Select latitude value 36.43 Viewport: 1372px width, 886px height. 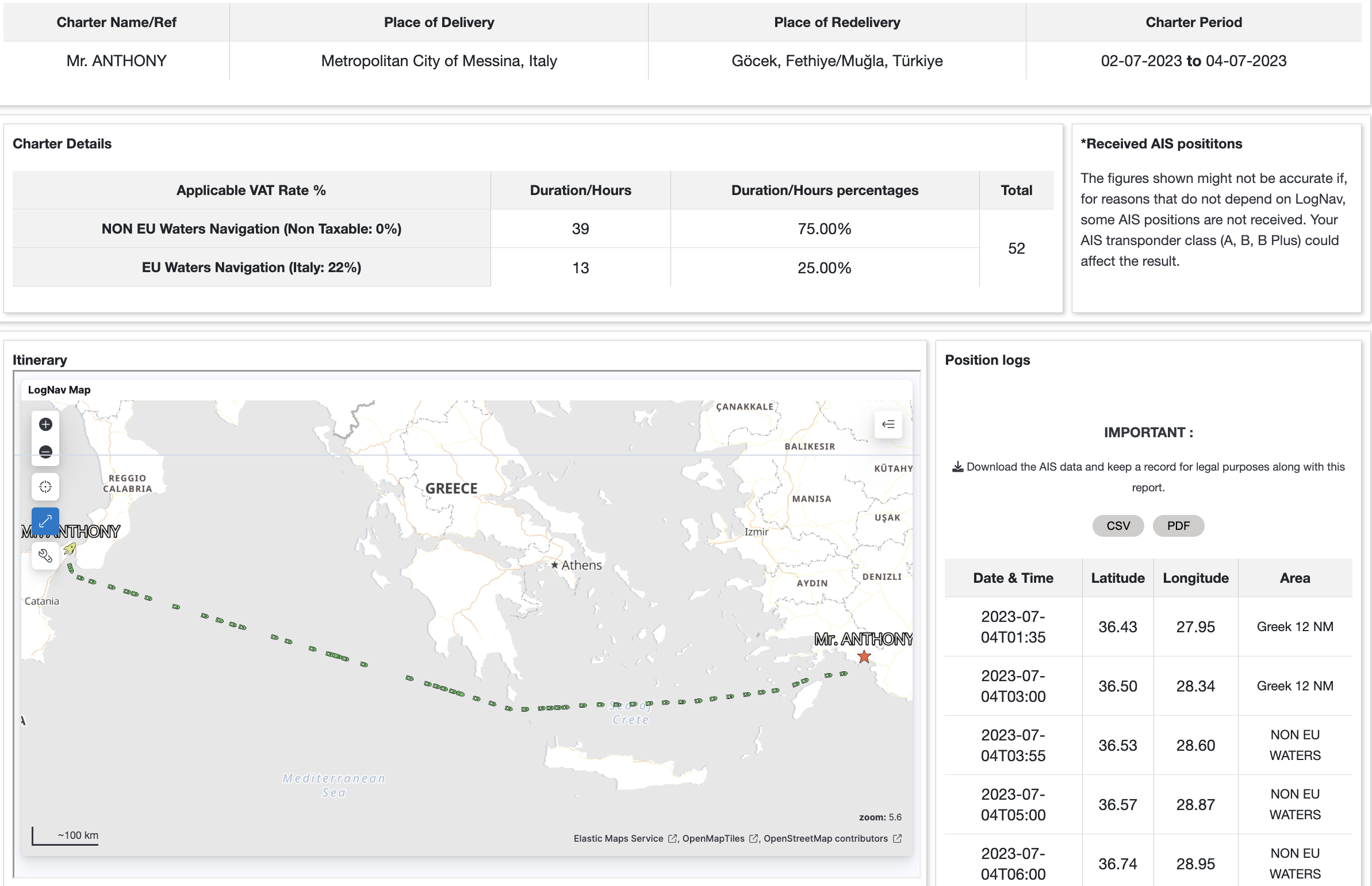[1118, 627]
